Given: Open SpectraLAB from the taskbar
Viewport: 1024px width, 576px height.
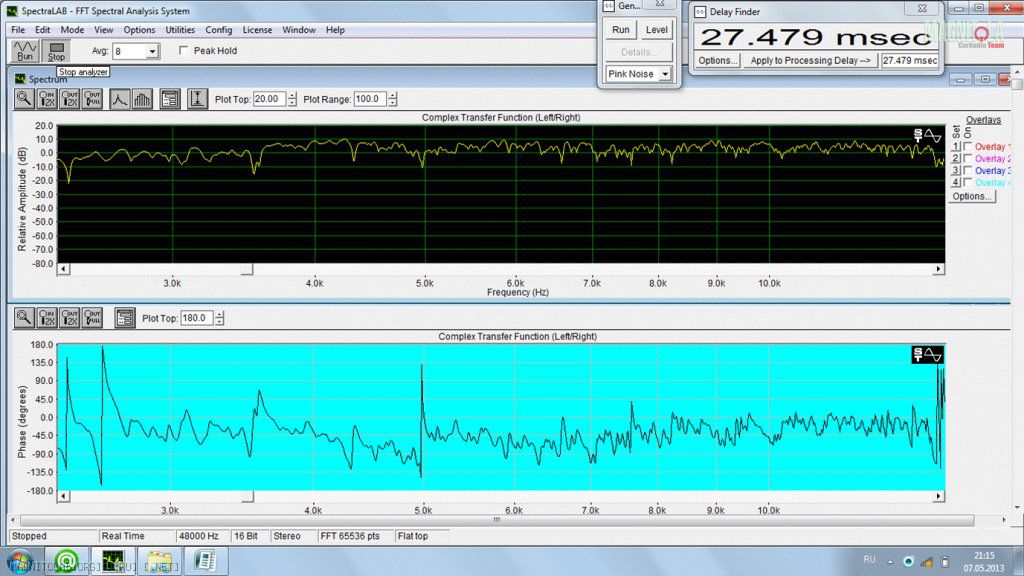Looking at the screenshot, I should (x=112, y=561).
